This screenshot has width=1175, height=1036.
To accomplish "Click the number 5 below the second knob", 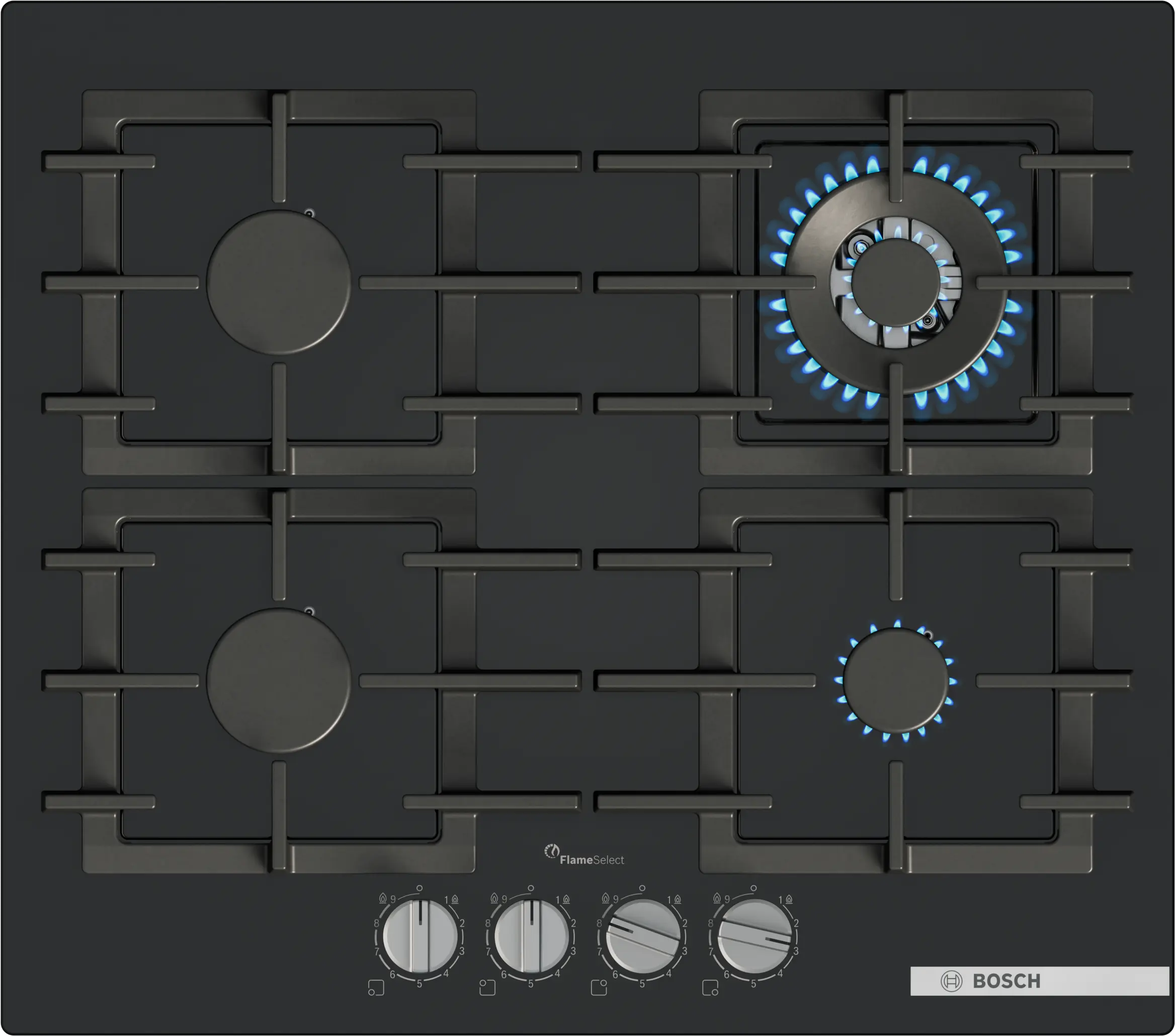I will [531, 984].
